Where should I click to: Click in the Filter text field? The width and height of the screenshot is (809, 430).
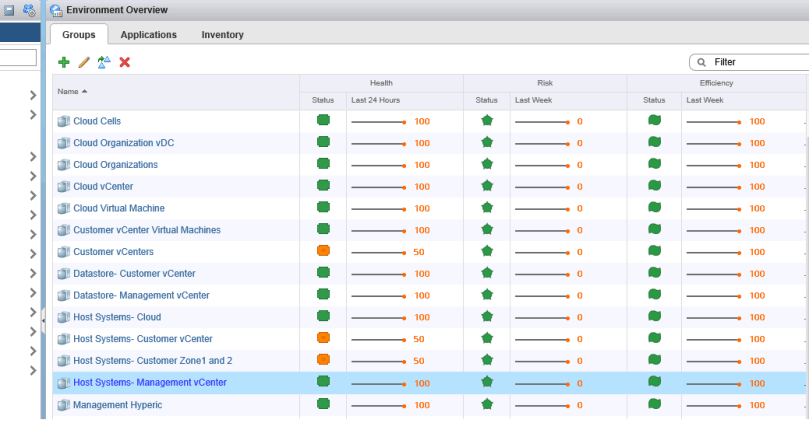tap(755, 62)
